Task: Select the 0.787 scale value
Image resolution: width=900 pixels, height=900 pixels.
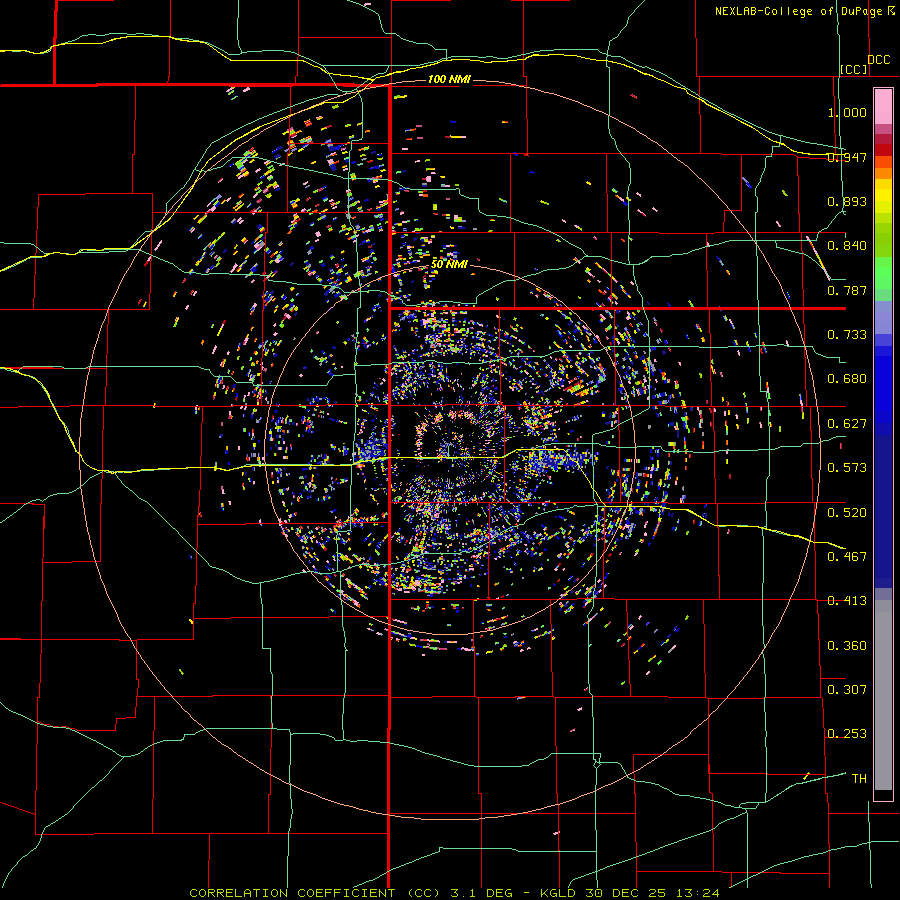Action: [x=847, y=290]
